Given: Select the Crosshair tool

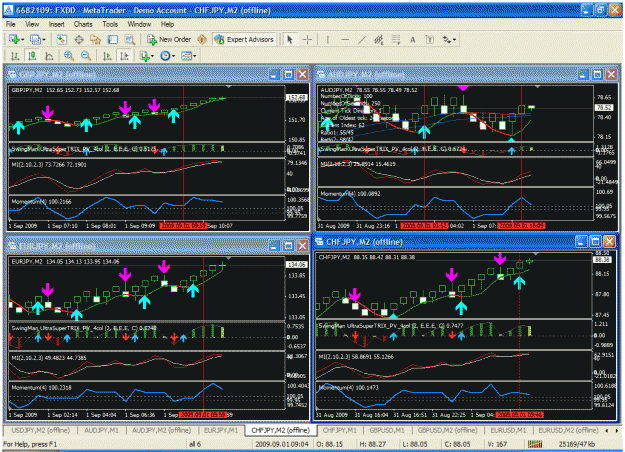Looking at the screenshot, I should click(307, 39).
